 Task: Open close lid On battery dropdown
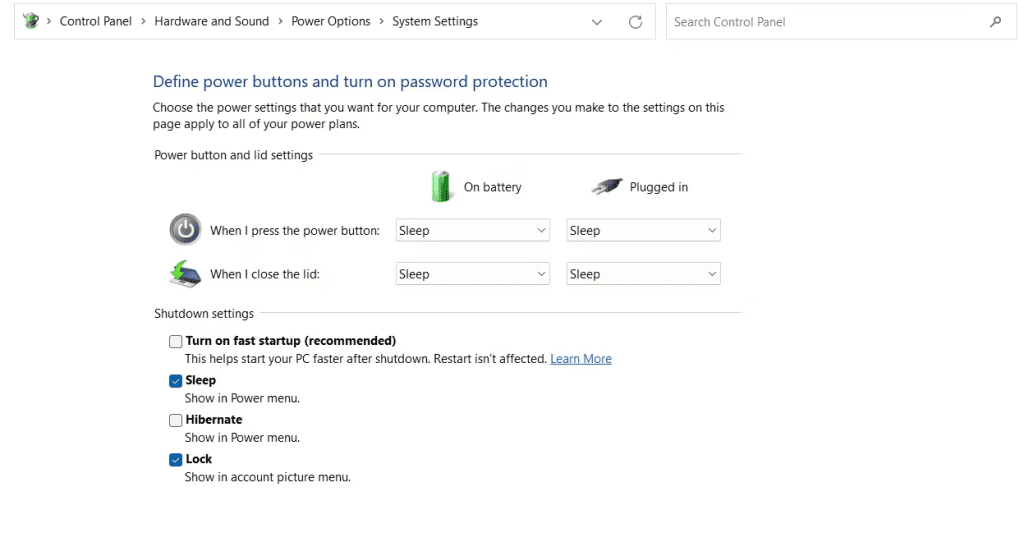tap(473, 274)
